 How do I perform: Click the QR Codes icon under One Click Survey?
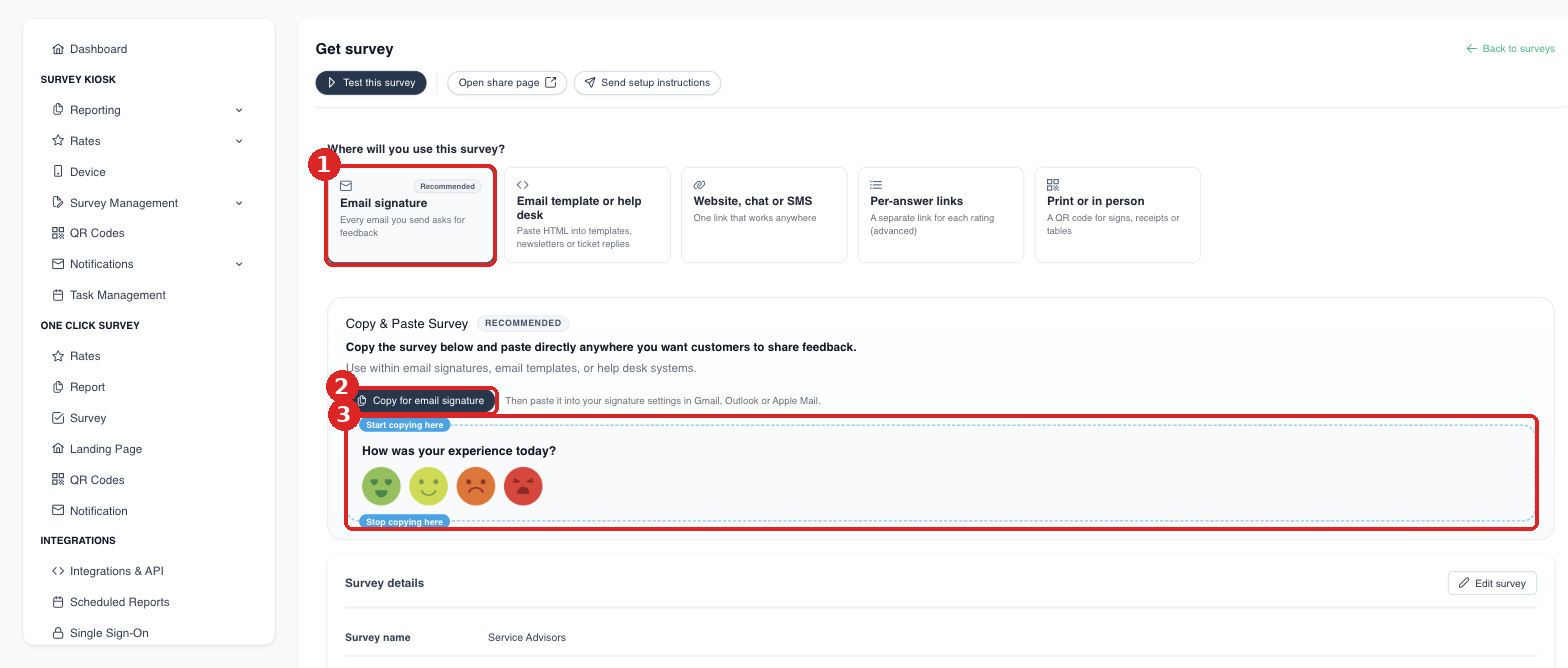pos(58,480)
